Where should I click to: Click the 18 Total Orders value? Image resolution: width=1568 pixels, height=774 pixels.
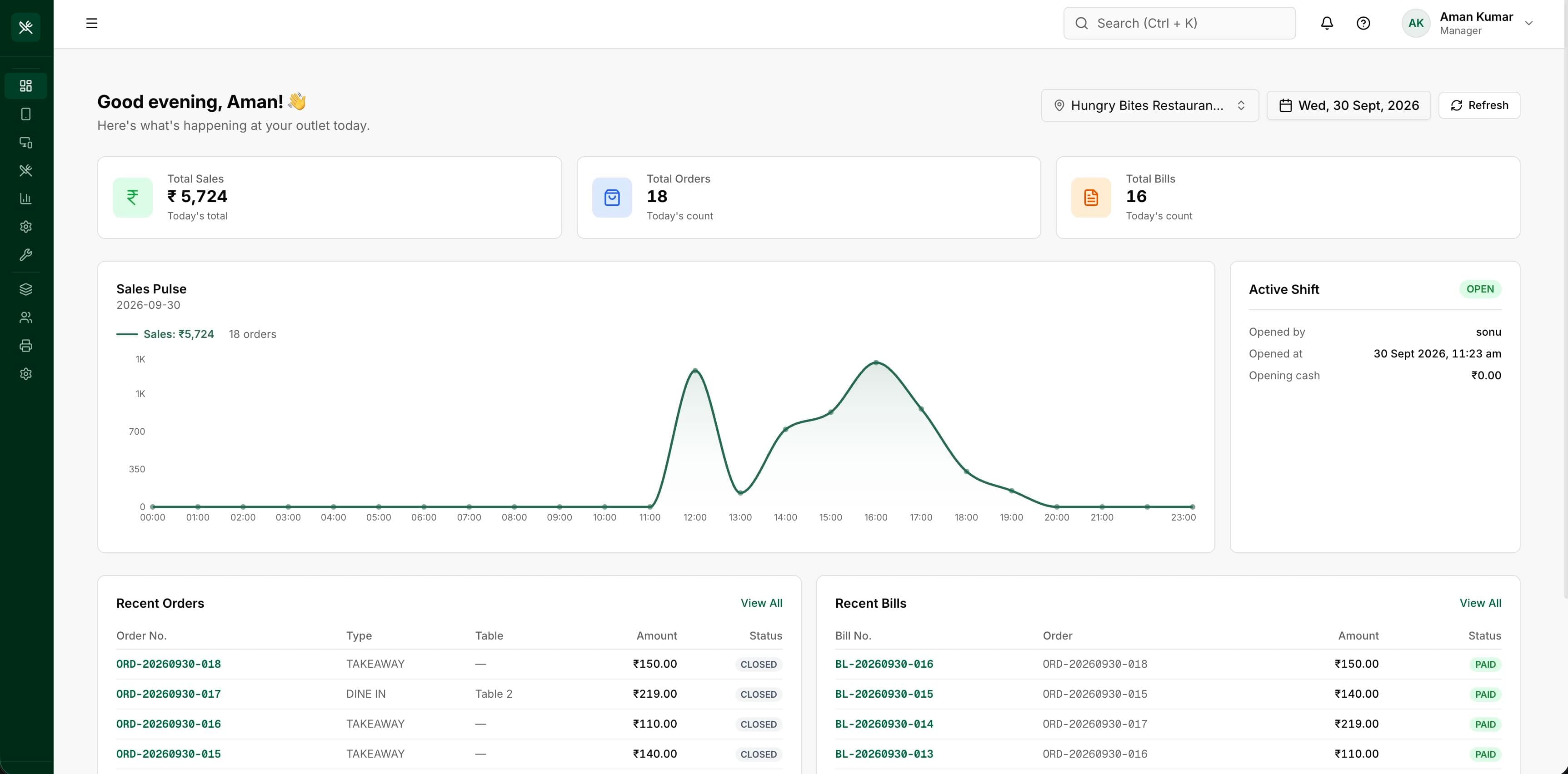point(657,196)
